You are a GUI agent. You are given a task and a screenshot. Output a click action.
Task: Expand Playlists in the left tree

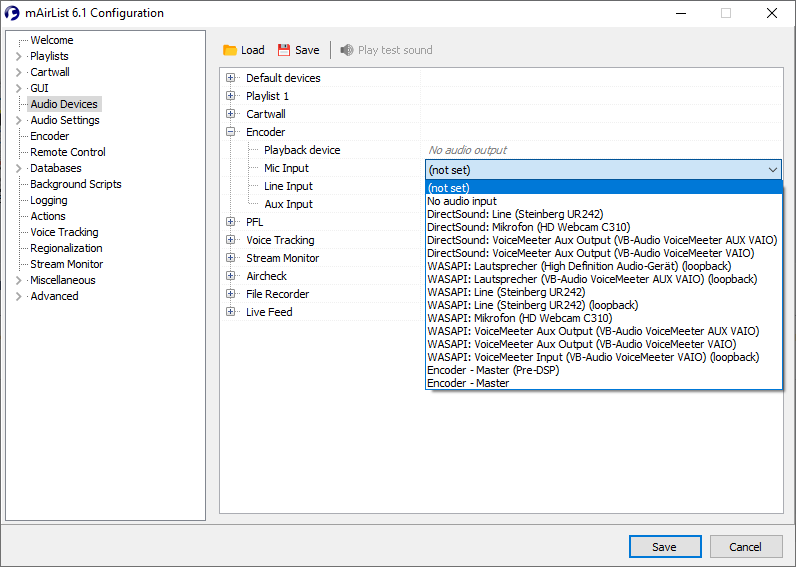pos(19,56)
